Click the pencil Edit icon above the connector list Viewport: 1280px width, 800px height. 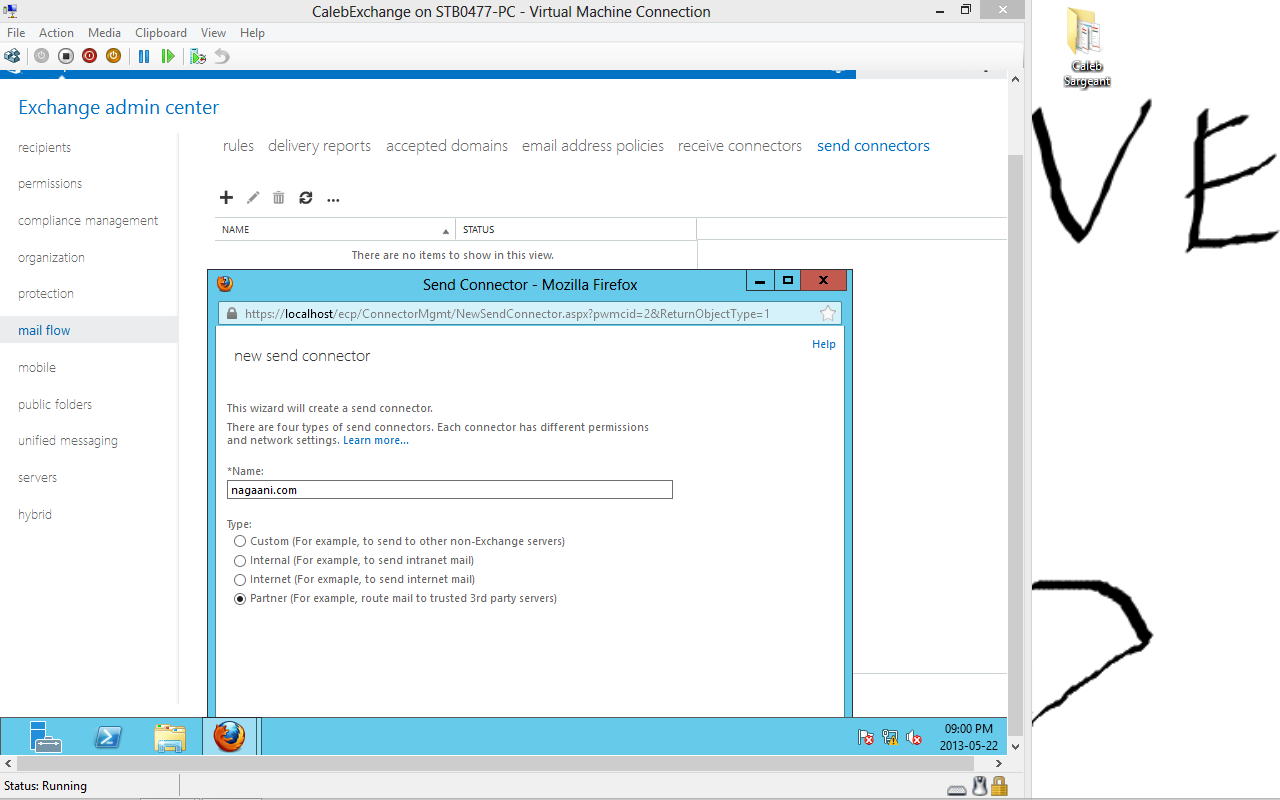click(253, 198)
